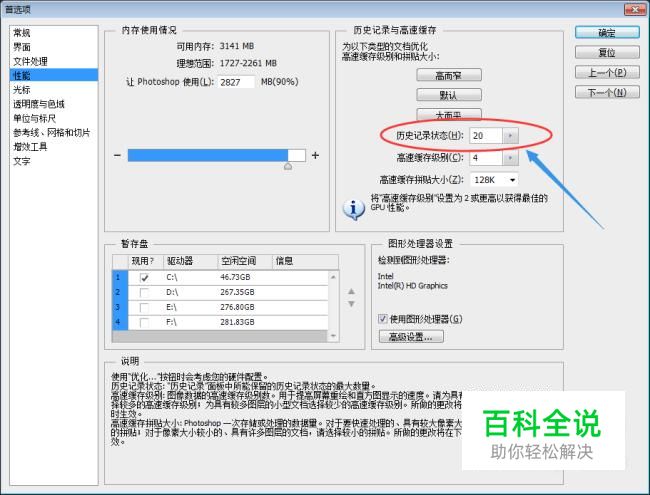650x495 pixels.
Task: Open the 增效工具 category
Action: [30, 147]
